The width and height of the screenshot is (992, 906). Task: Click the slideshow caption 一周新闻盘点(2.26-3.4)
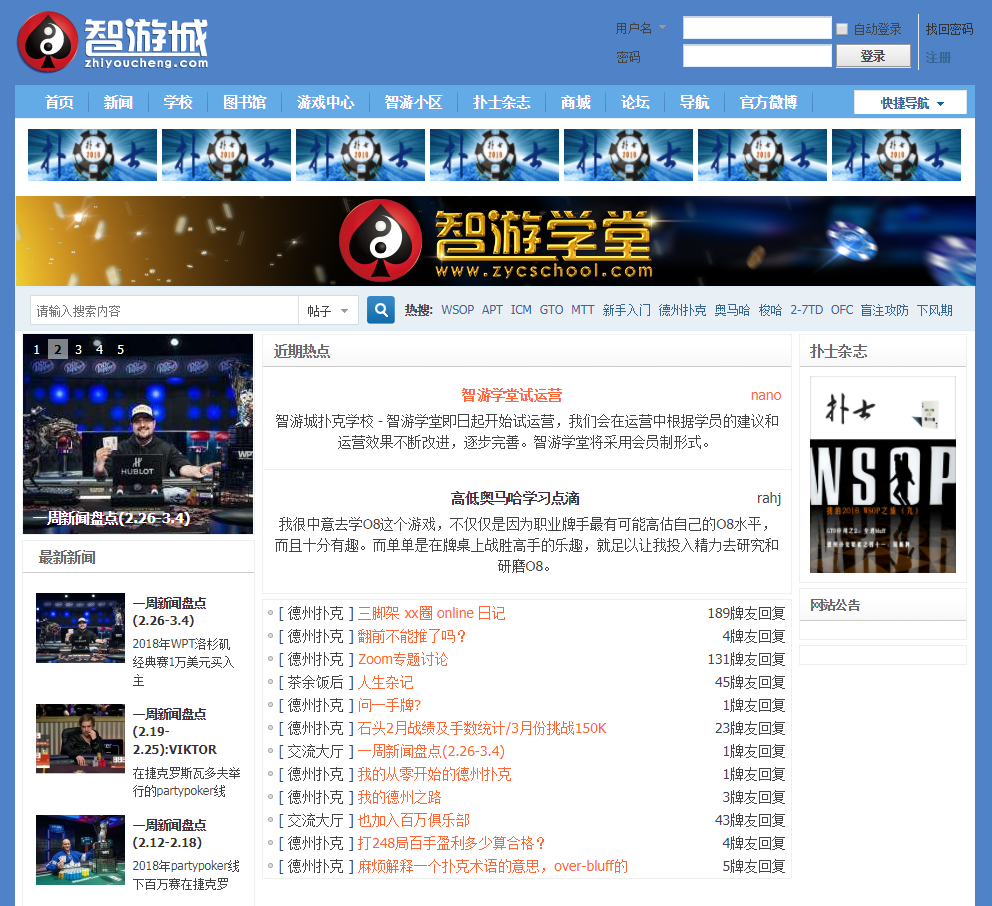tap(111, 518)
